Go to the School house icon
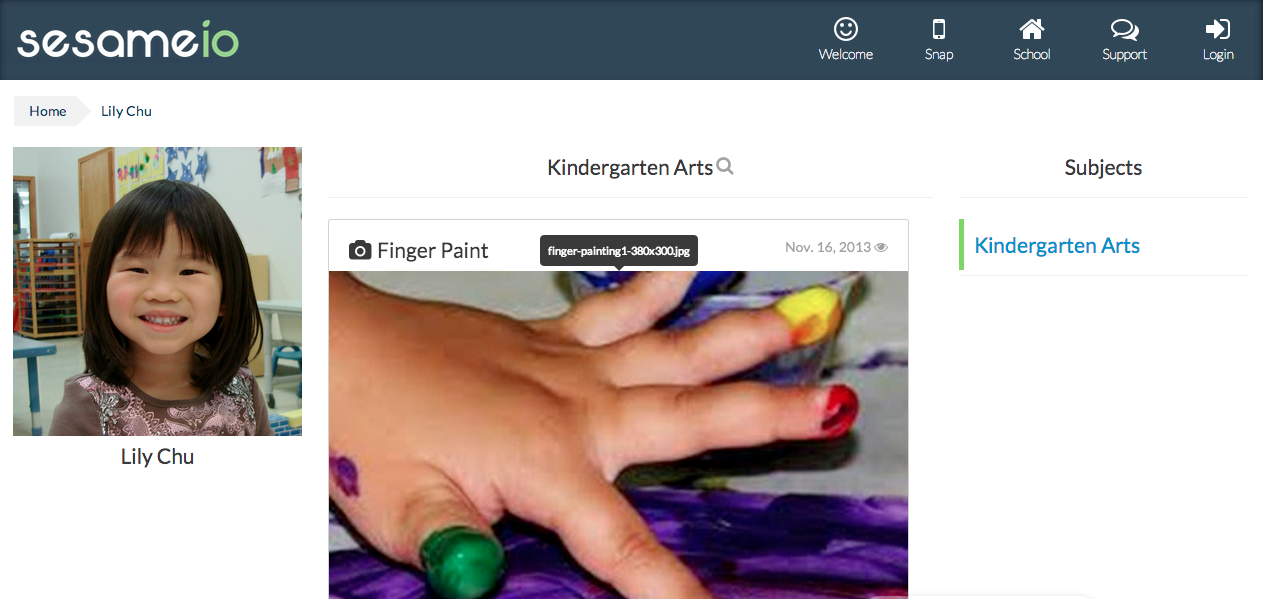The image size is (1263, 599). [1031, 29]
